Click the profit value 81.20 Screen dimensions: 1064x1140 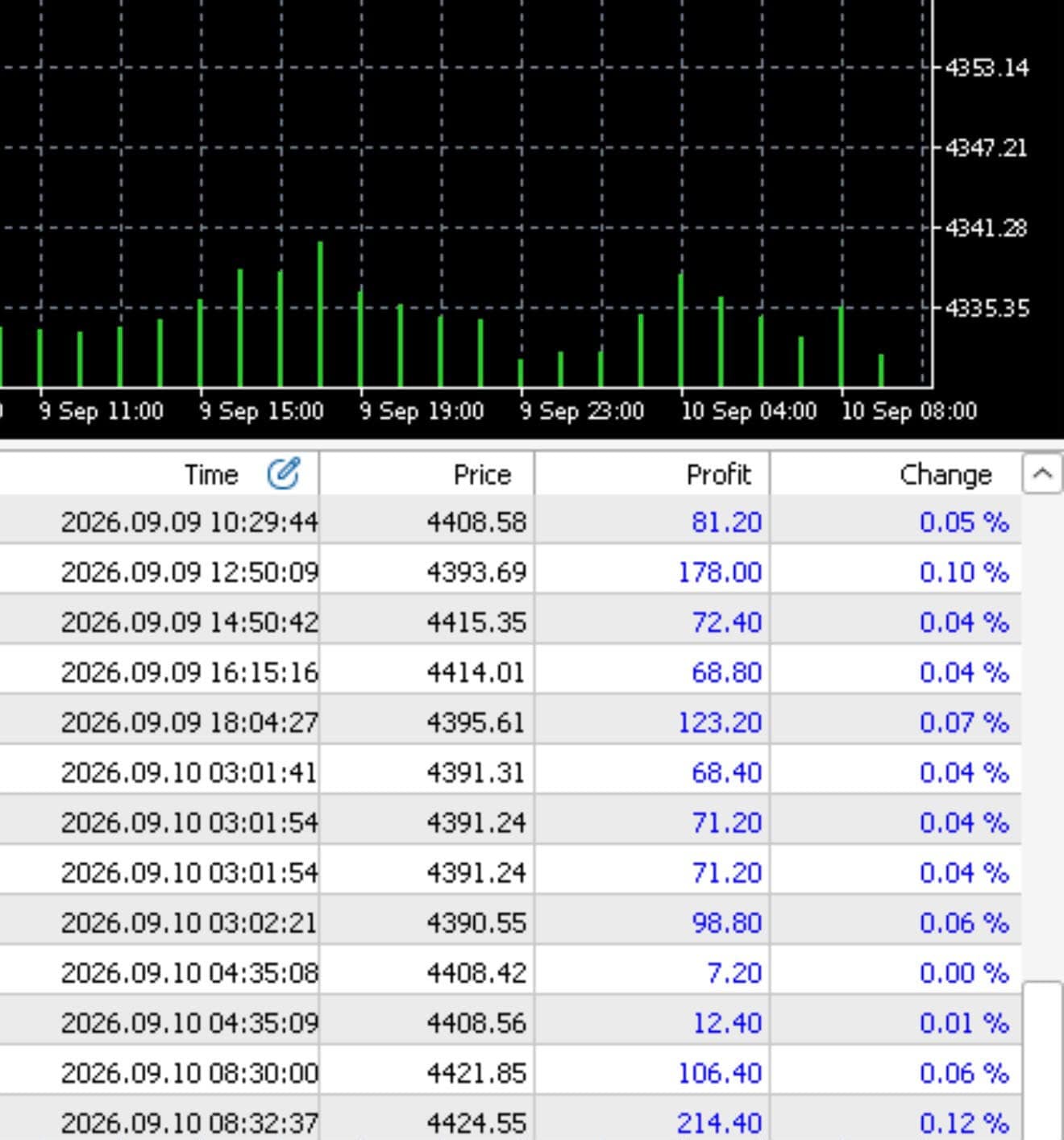click(726, 522)
